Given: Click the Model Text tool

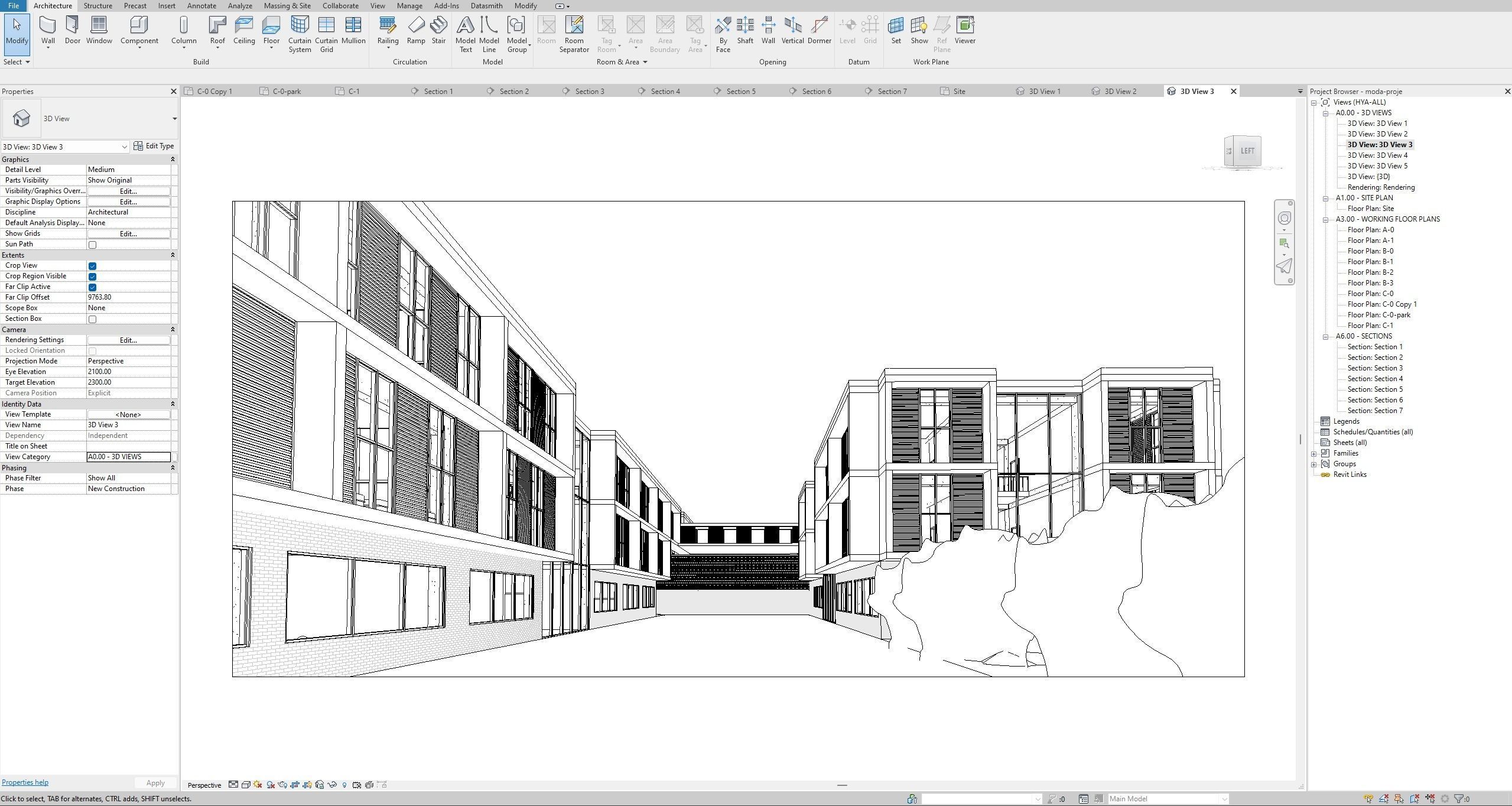Looking at the screenshot, I should tap(465, 34).
